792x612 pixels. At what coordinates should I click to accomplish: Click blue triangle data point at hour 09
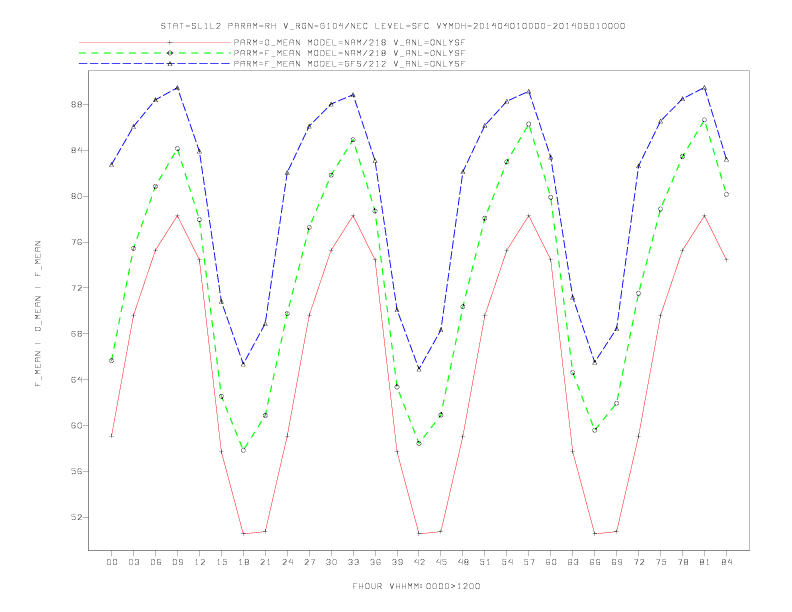coord(177,88)
